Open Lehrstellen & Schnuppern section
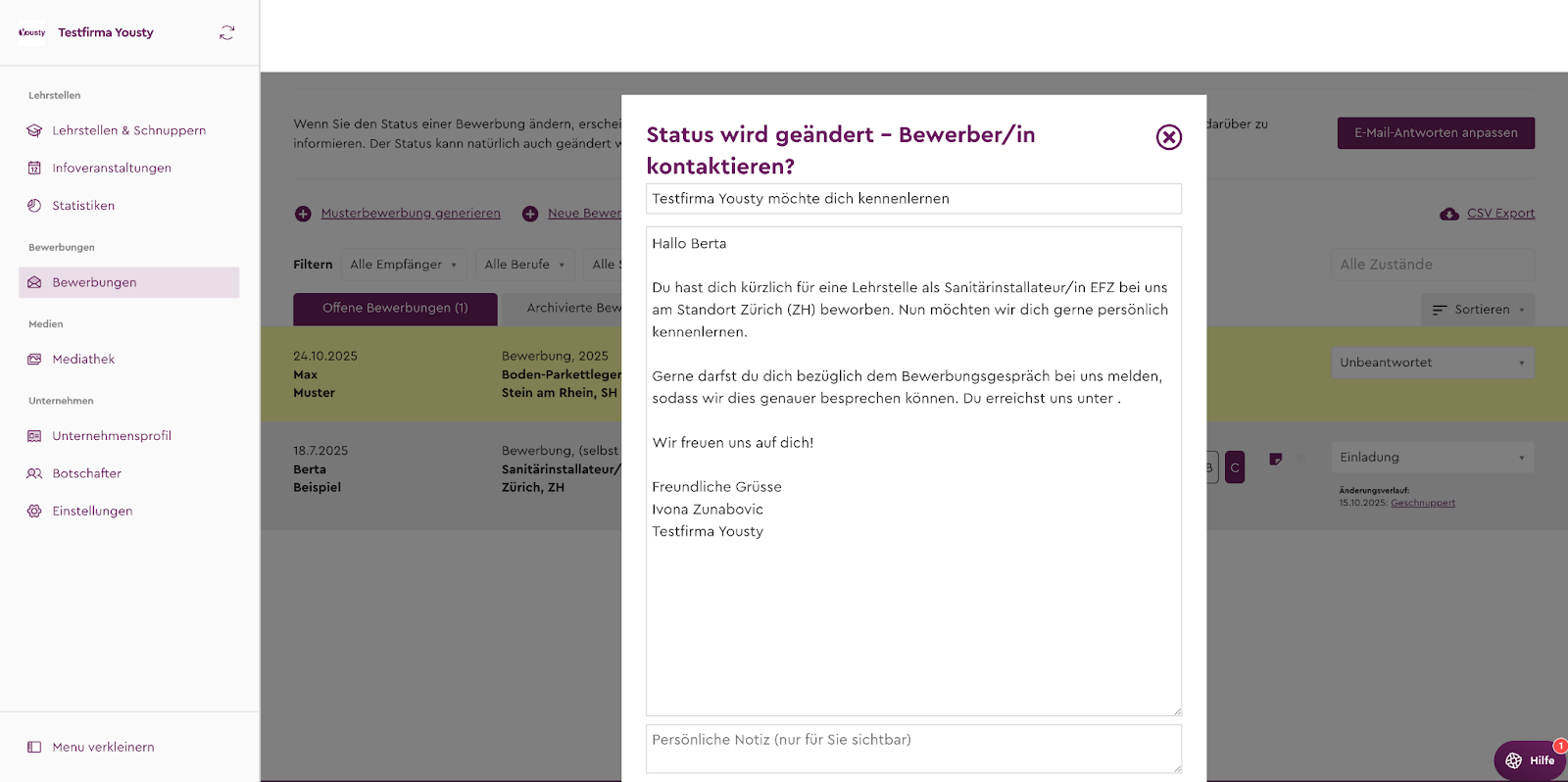 click(128, 130)
